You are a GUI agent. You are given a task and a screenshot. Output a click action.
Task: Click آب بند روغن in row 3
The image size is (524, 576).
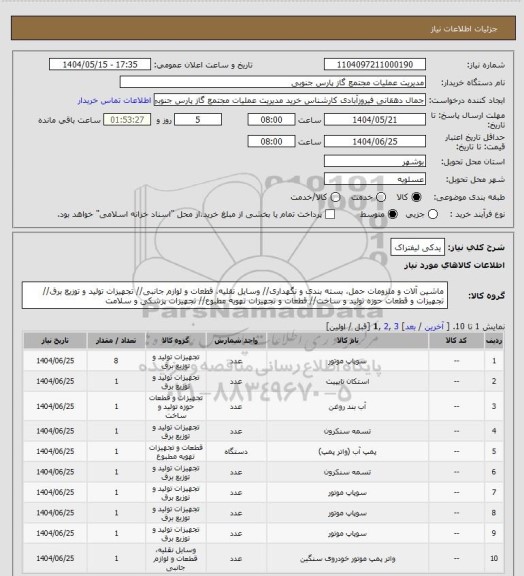[x=347, y=407]
